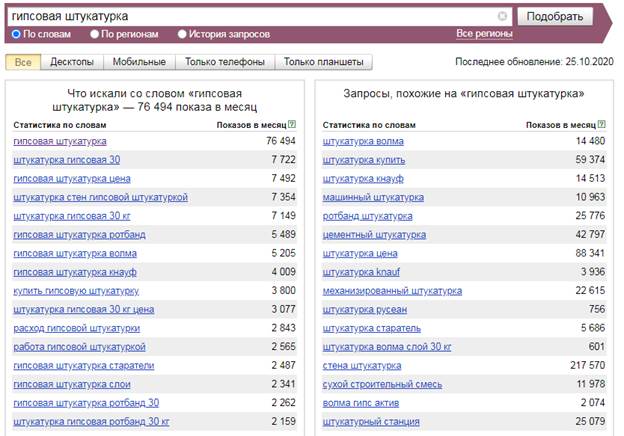Open the 'купить гипсовую штукатурку' link
This screenshot has height=436, width=624.
point(76,291)
